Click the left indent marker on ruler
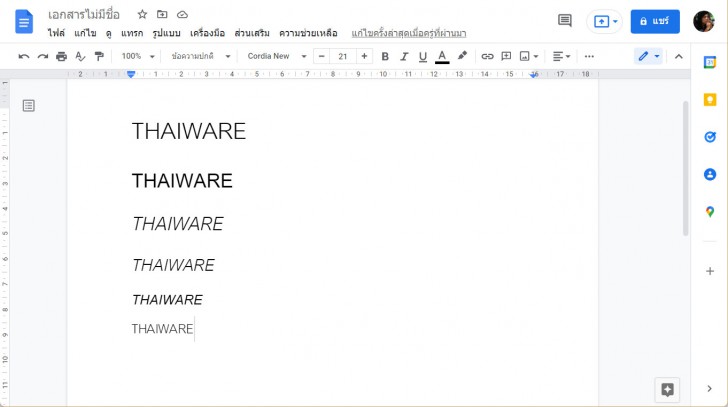 pyautogui.click(x=131, y=74)
